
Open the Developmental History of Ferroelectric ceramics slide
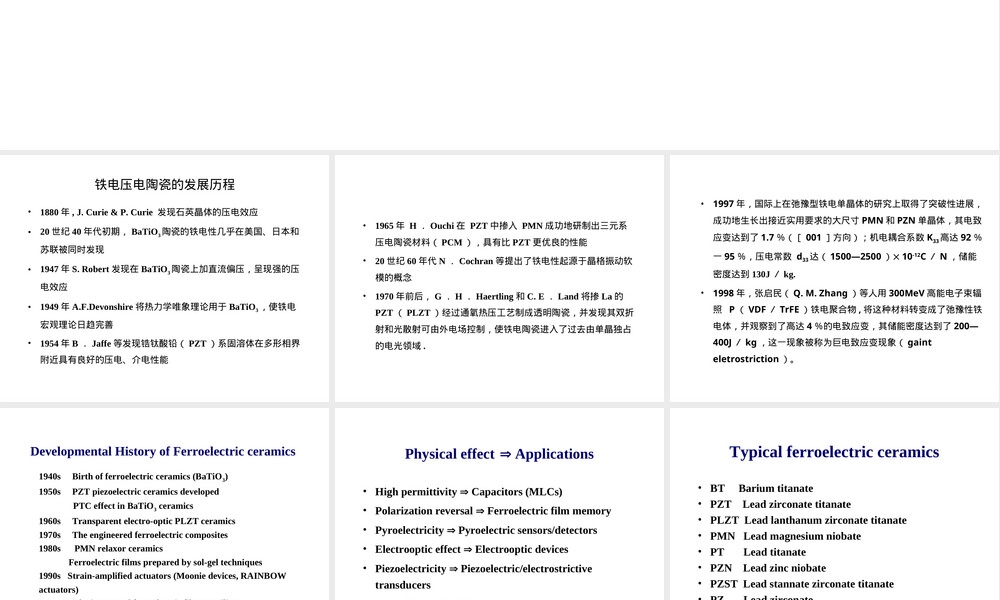click(165, 504)
